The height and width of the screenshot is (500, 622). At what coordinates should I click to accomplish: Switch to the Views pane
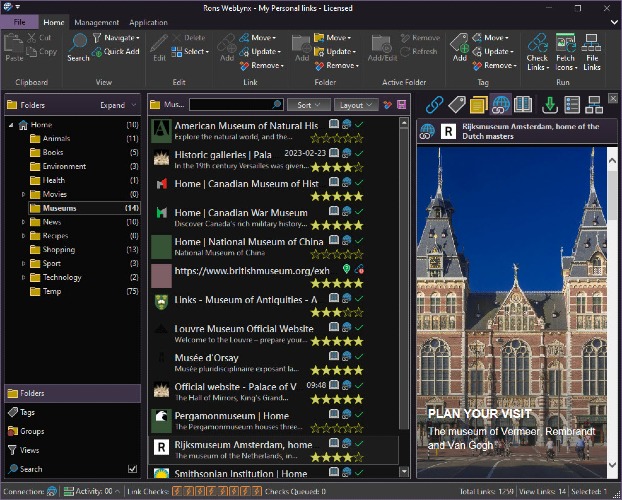(73, 450)
